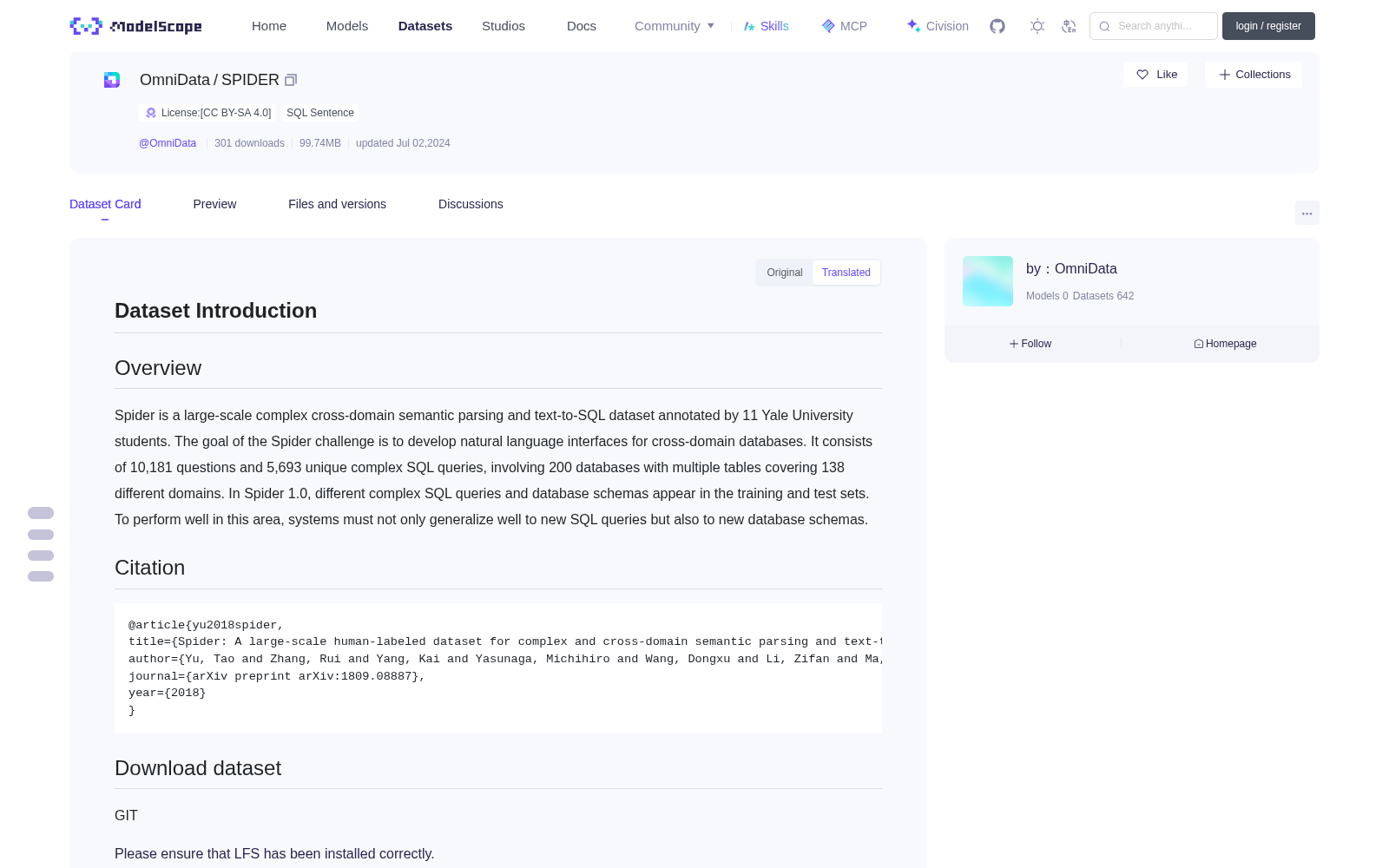Switch to the Preview tab
Viewport: 1389px width, 868px height.
click(x=214, y=204)
